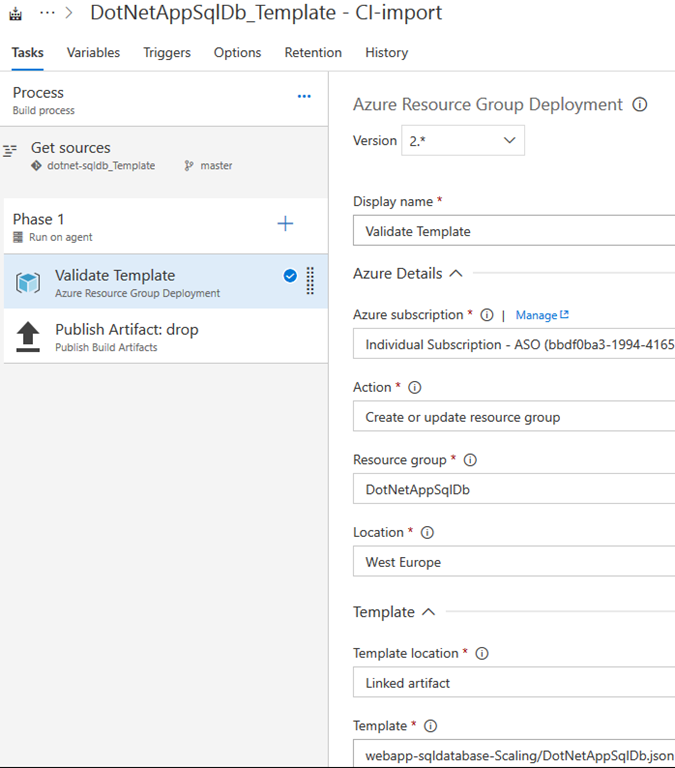Click the info icon next to Template location
The width and height of the screenshot is (675, 768).
481,653
